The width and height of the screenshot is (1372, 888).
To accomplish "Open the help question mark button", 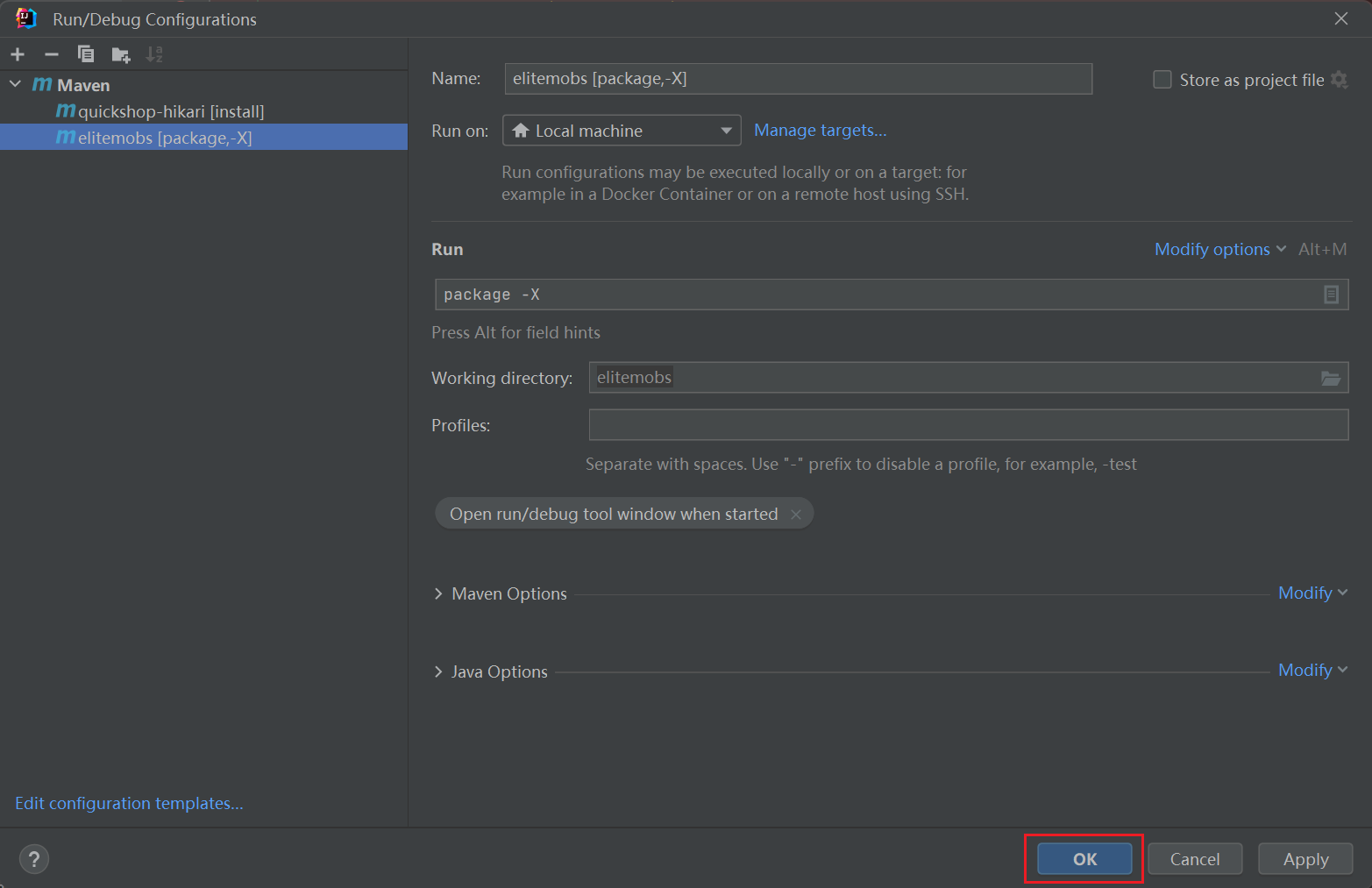I will point(34,859).
